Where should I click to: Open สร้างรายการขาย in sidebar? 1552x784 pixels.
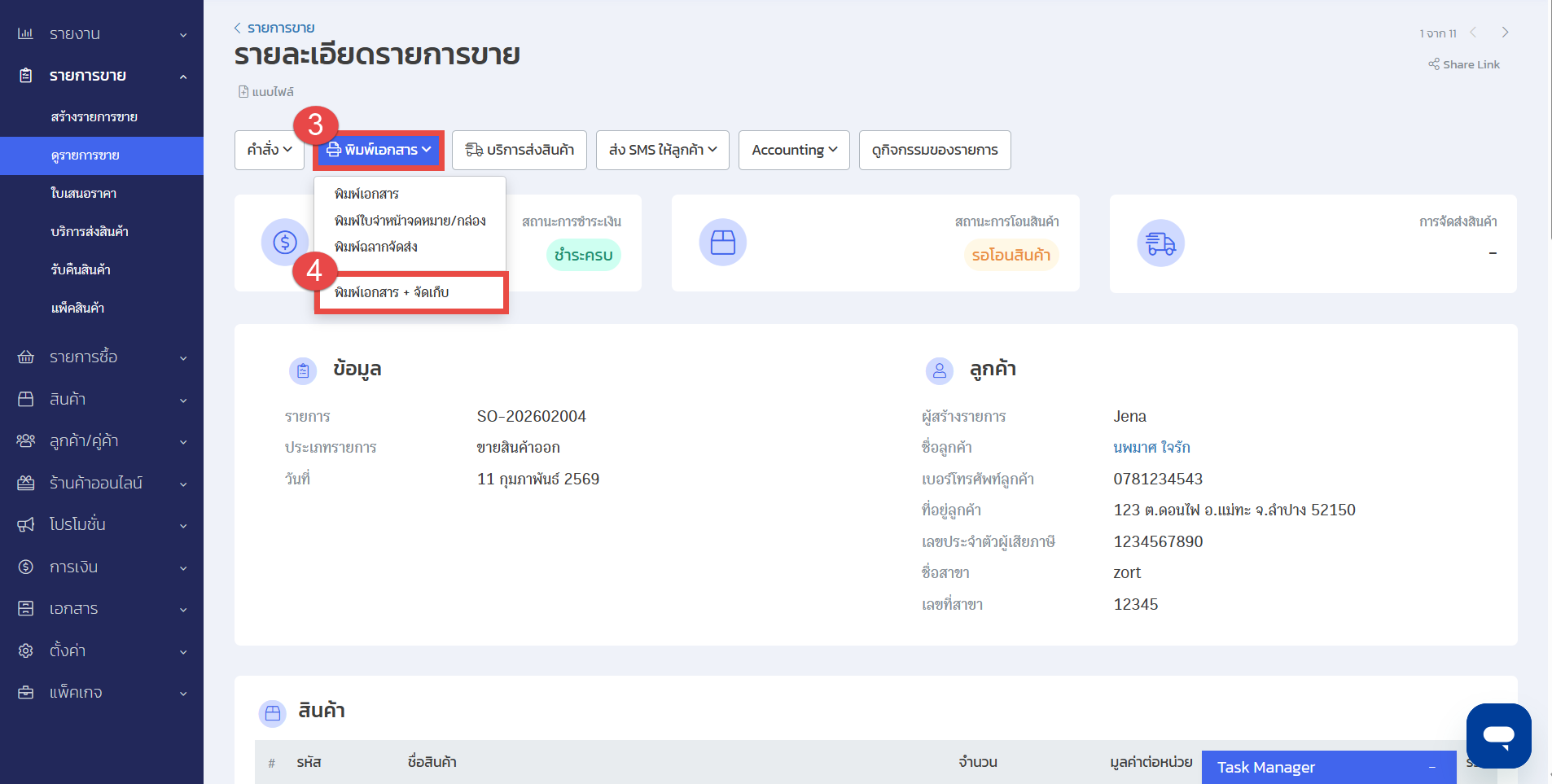[94, 116]
